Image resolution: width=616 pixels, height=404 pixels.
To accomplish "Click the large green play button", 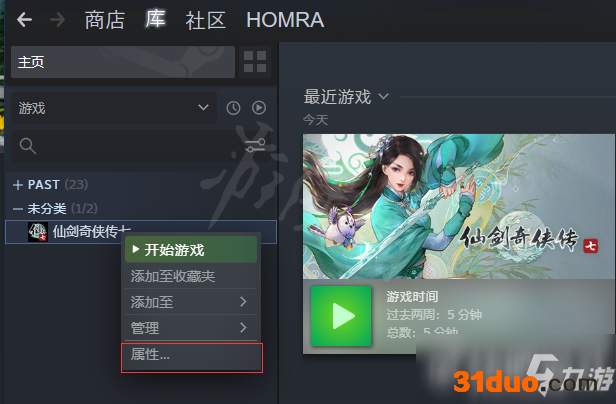I will (341, 316).
